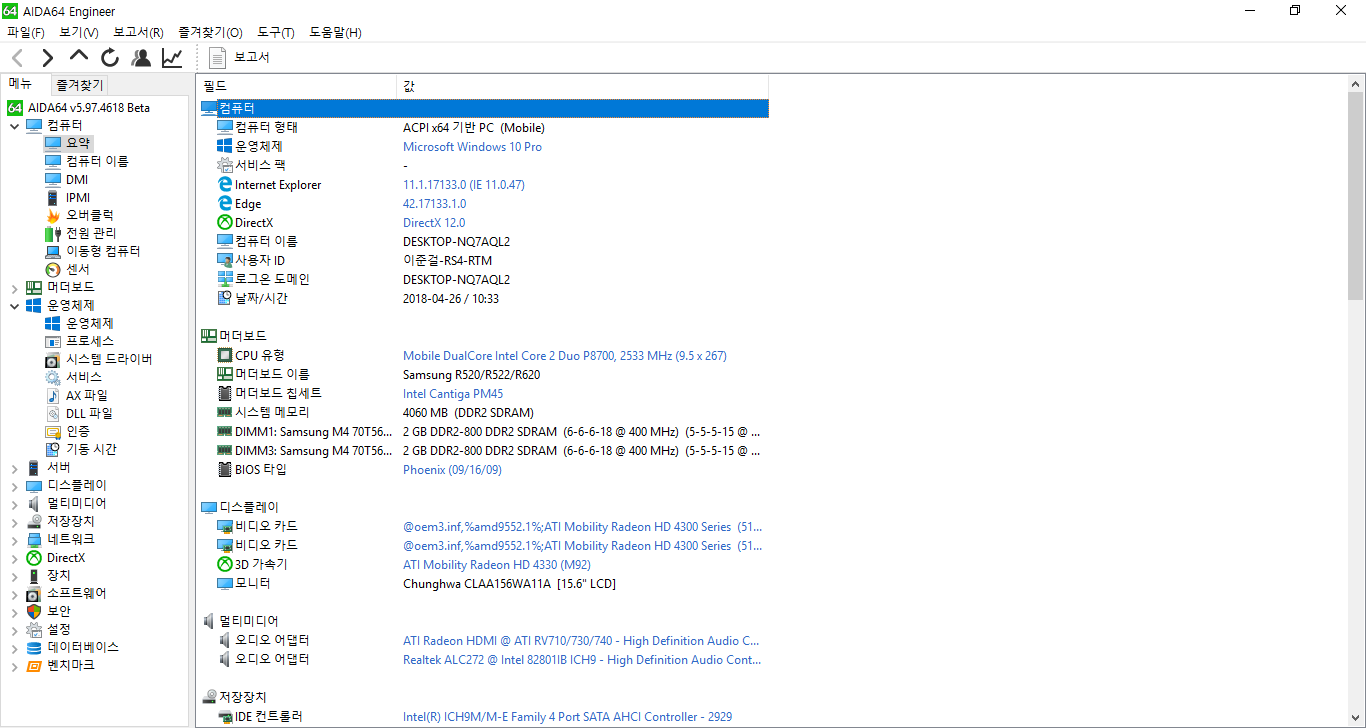Go back with the left arrow toolbar button

[x=17, y=58]
